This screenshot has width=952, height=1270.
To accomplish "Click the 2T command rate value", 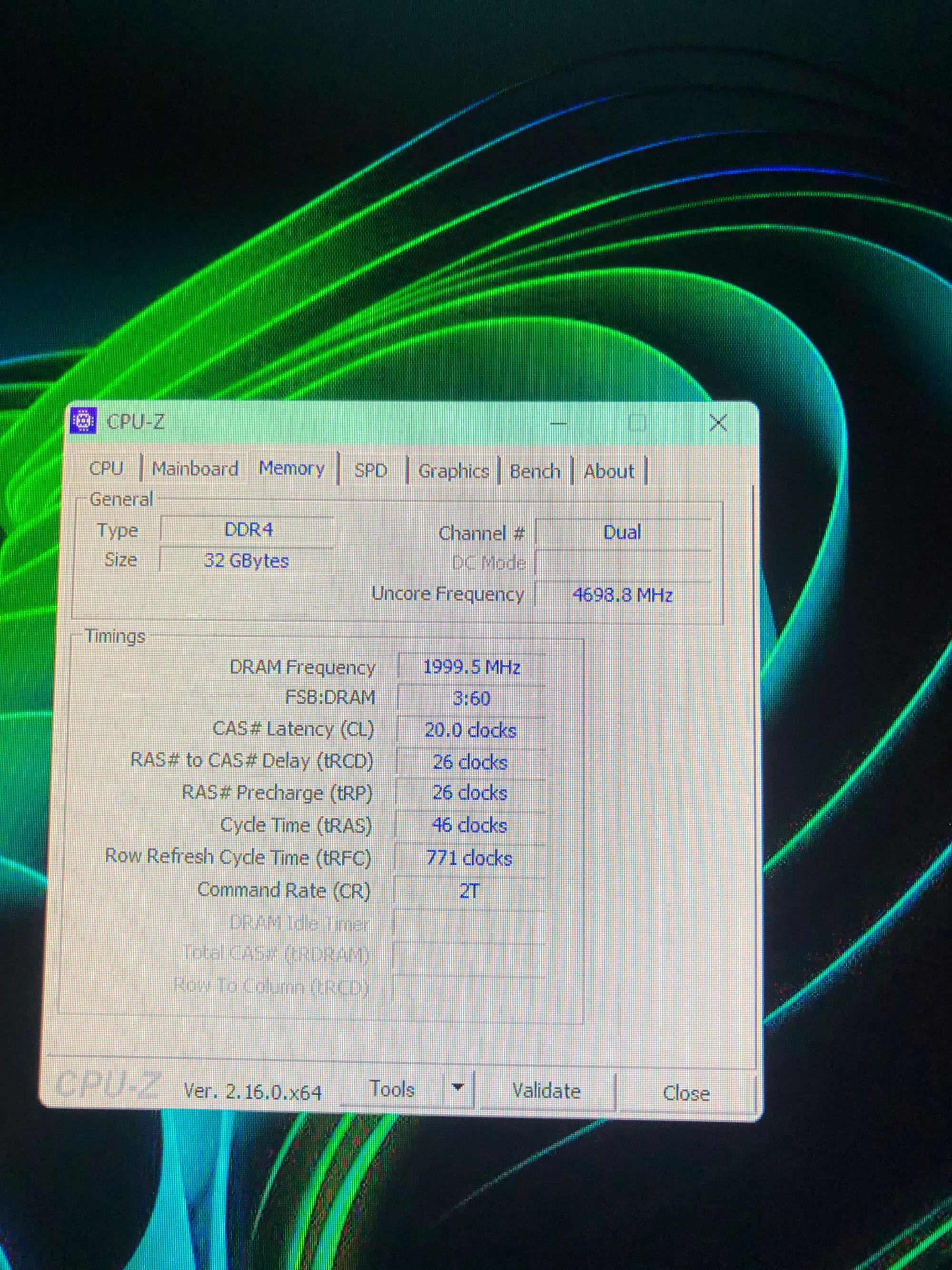I will tap(469, 891).
